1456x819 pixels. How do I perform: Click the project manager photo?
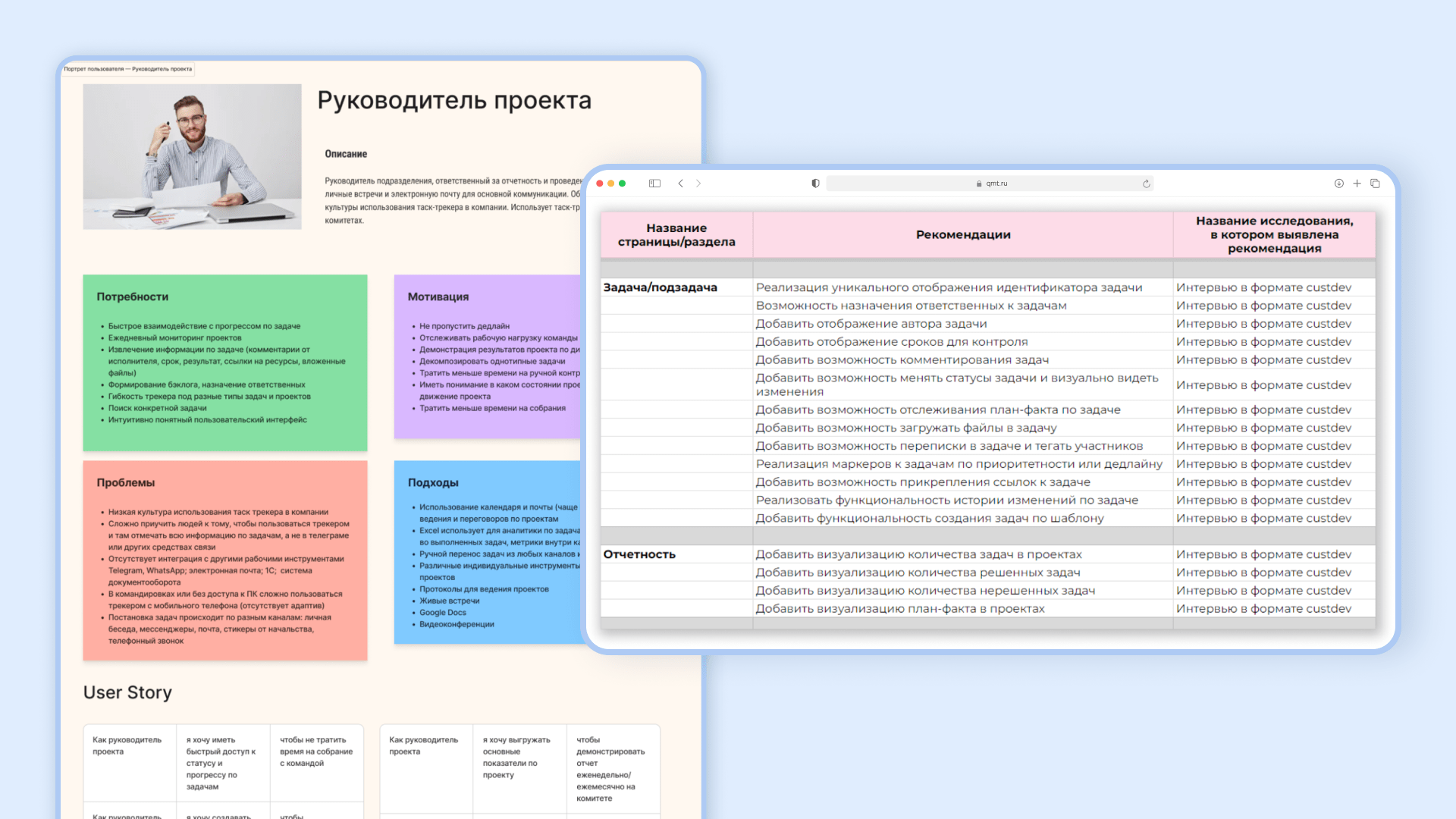(192, 156)
